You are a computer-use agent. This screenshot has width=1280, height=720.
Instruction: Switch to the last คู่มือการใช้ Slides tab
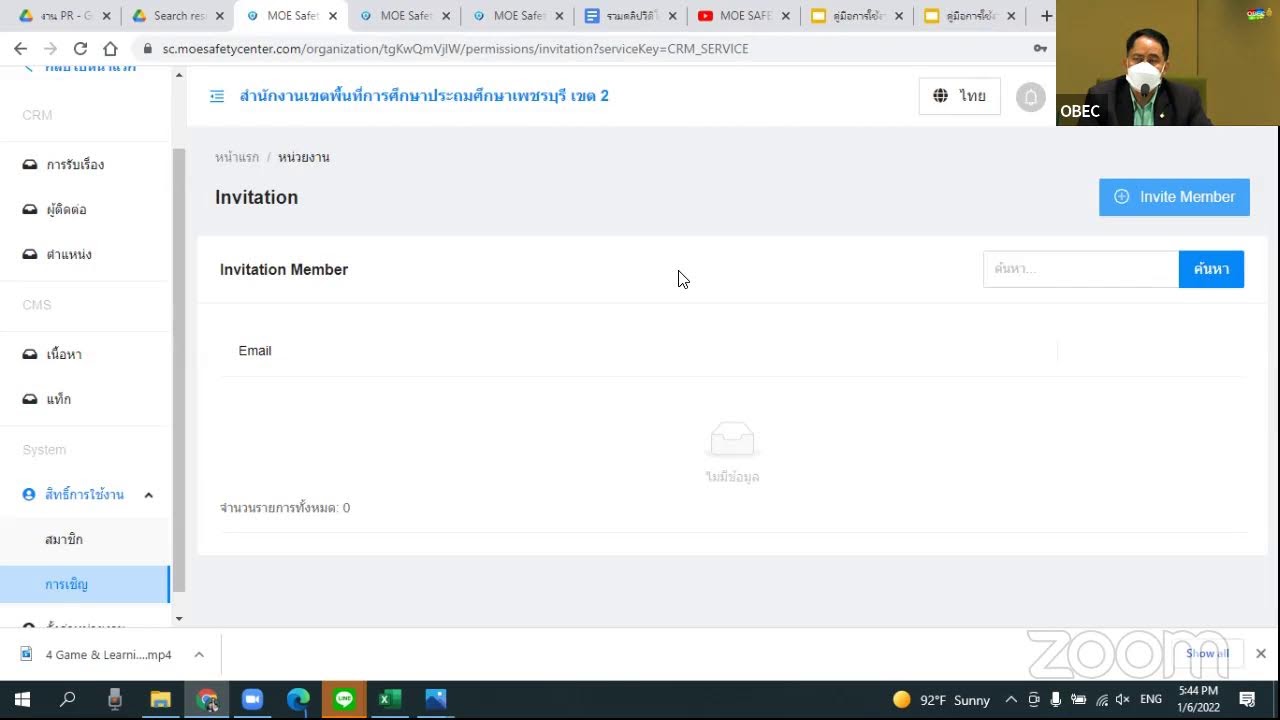971,16
